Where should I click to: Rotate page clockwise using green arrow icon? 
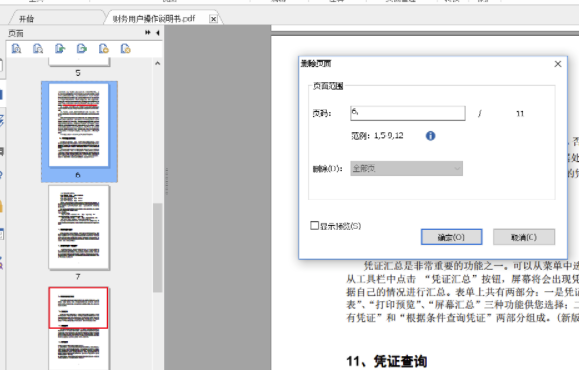[82, 49]
